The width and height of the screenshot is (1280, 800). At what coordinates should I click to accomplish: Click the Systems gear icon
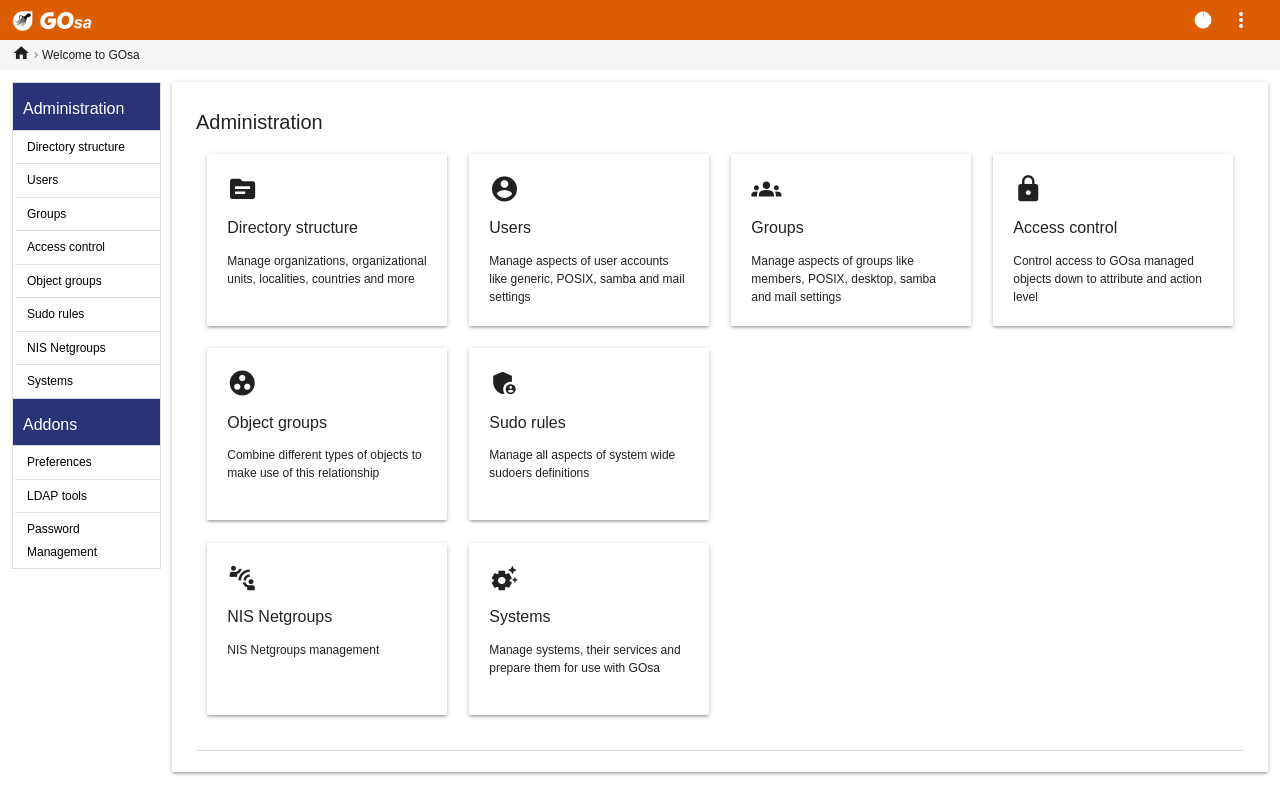pos(504,578)
